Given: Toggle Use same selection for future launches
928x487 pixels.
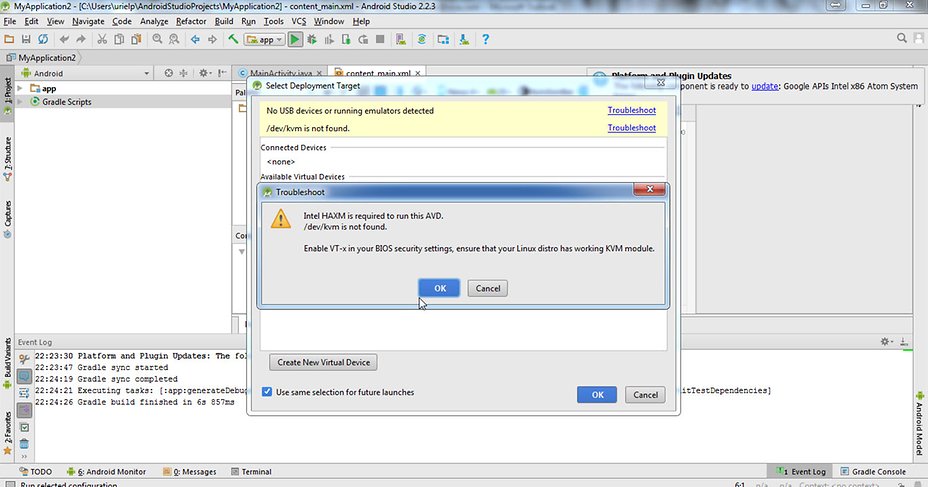Looking at the screenshot, I should coord(267,392).
